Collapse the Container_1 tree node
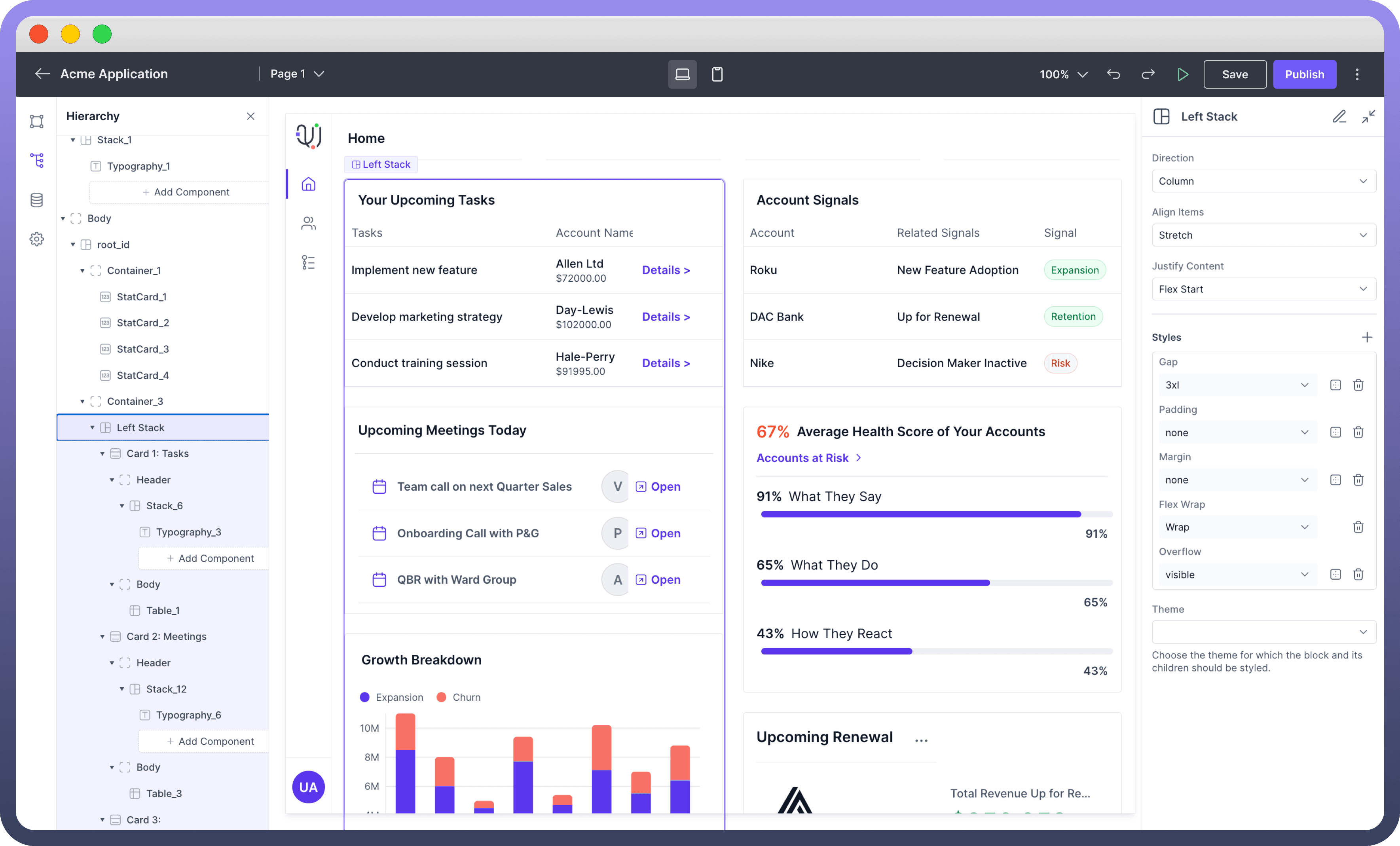 point(82,271)
